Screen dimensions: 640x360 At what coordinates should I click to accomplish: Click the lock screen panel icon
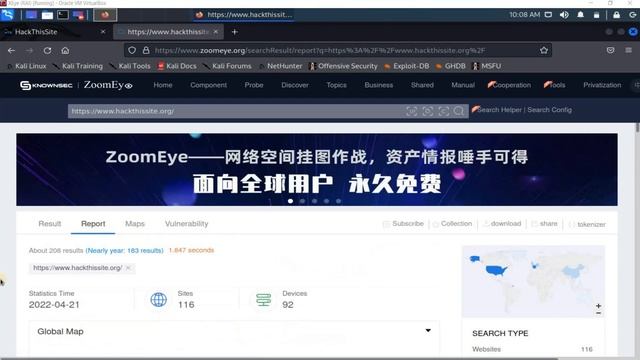click(616, 15)
